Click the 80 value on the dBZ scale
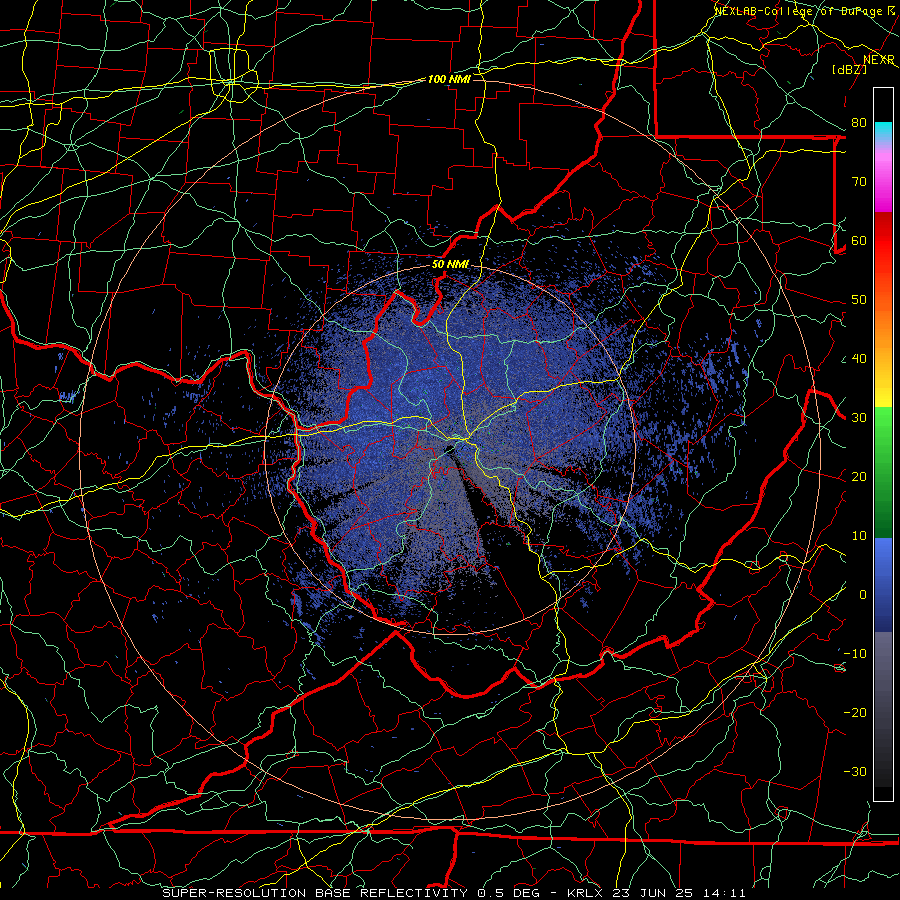Screen dimensions: 900x900 859,123
